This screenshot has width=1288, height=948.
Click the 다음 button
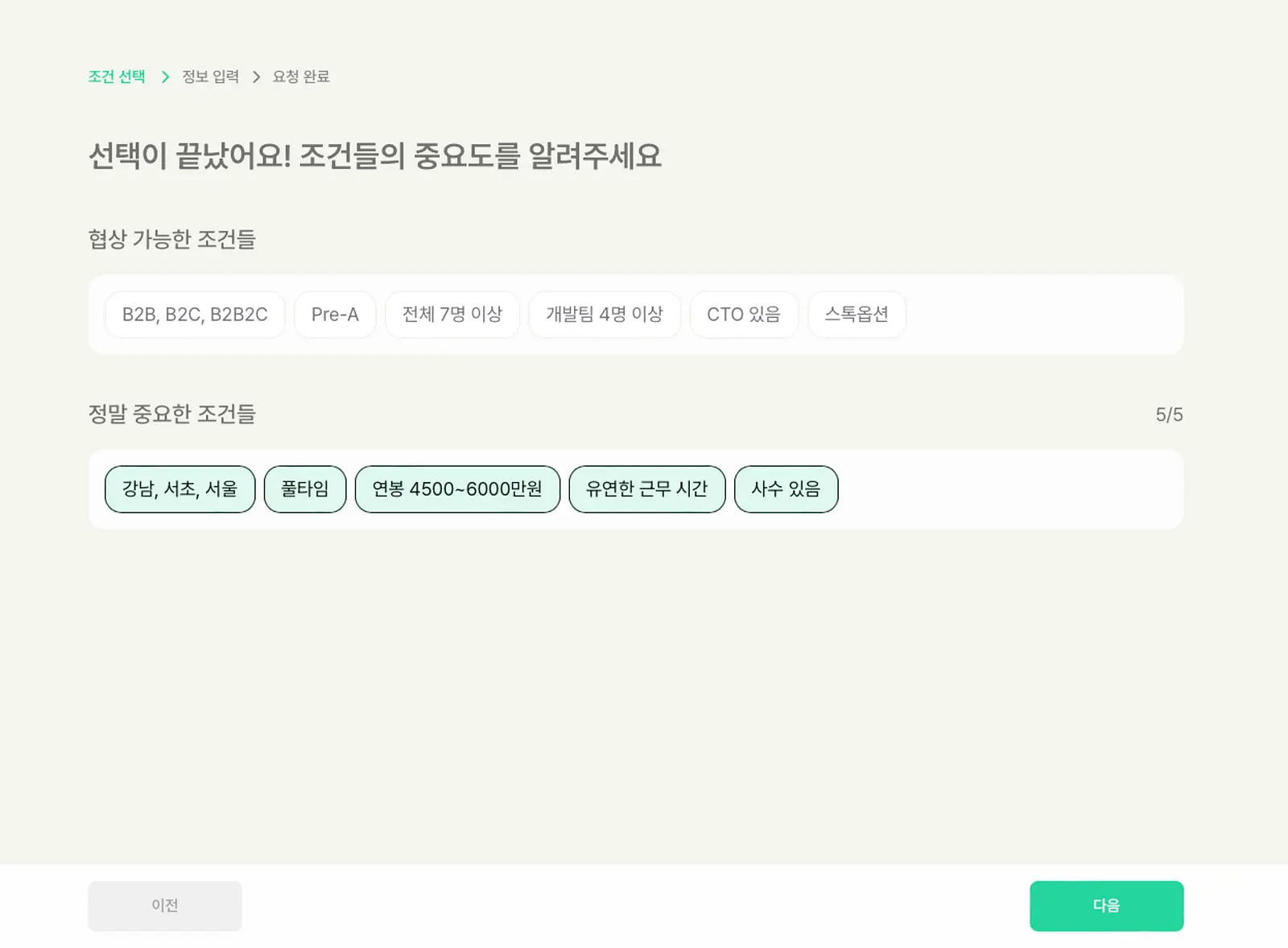tap(1107, 906)
